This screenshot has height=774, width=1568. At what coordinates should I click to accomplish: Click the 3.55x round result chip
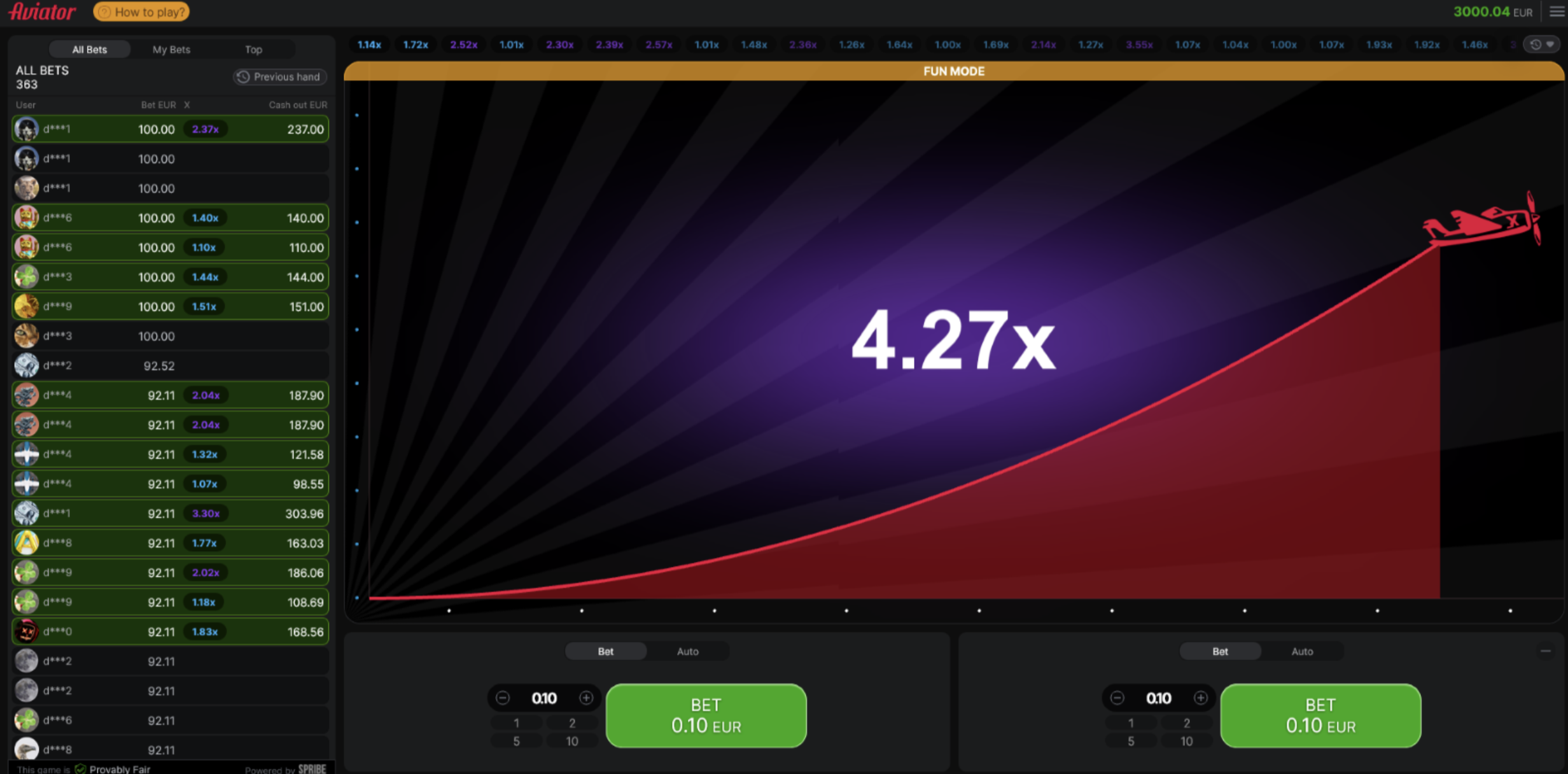[x=1138, y=45]
